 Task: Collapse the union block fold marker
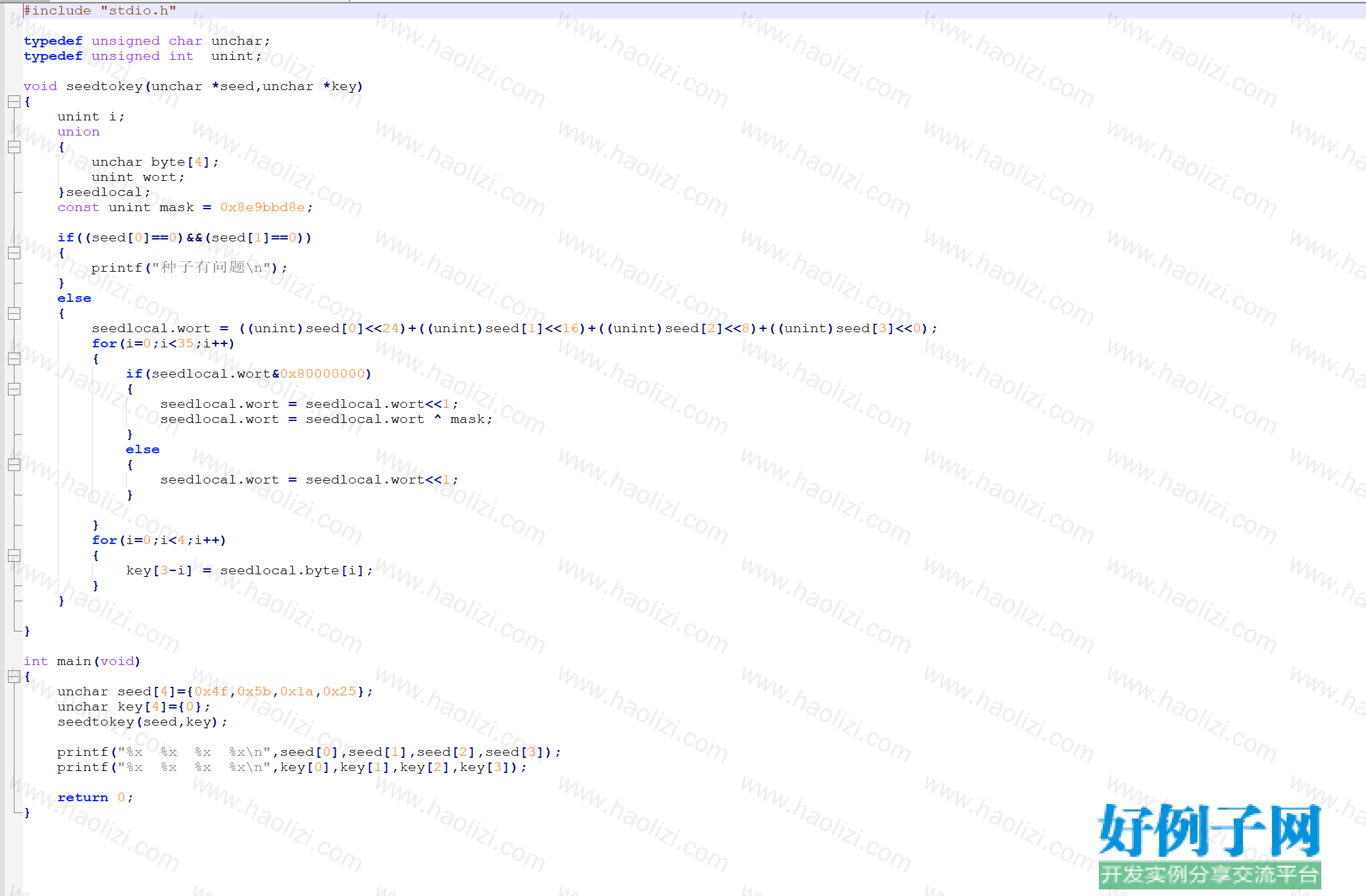(14, 147)
